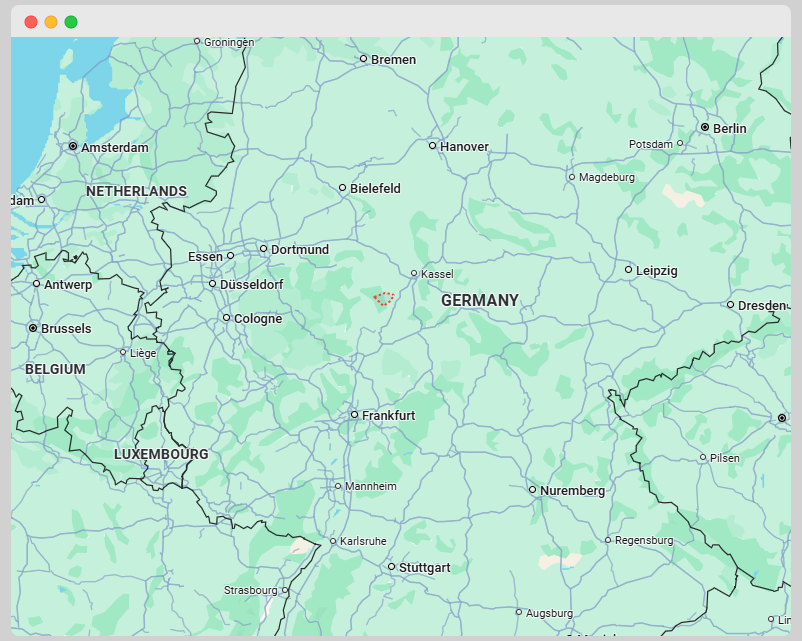Select the Düsseldorf city label
Viewport: 802px width, 641px height.
[252, 285]
